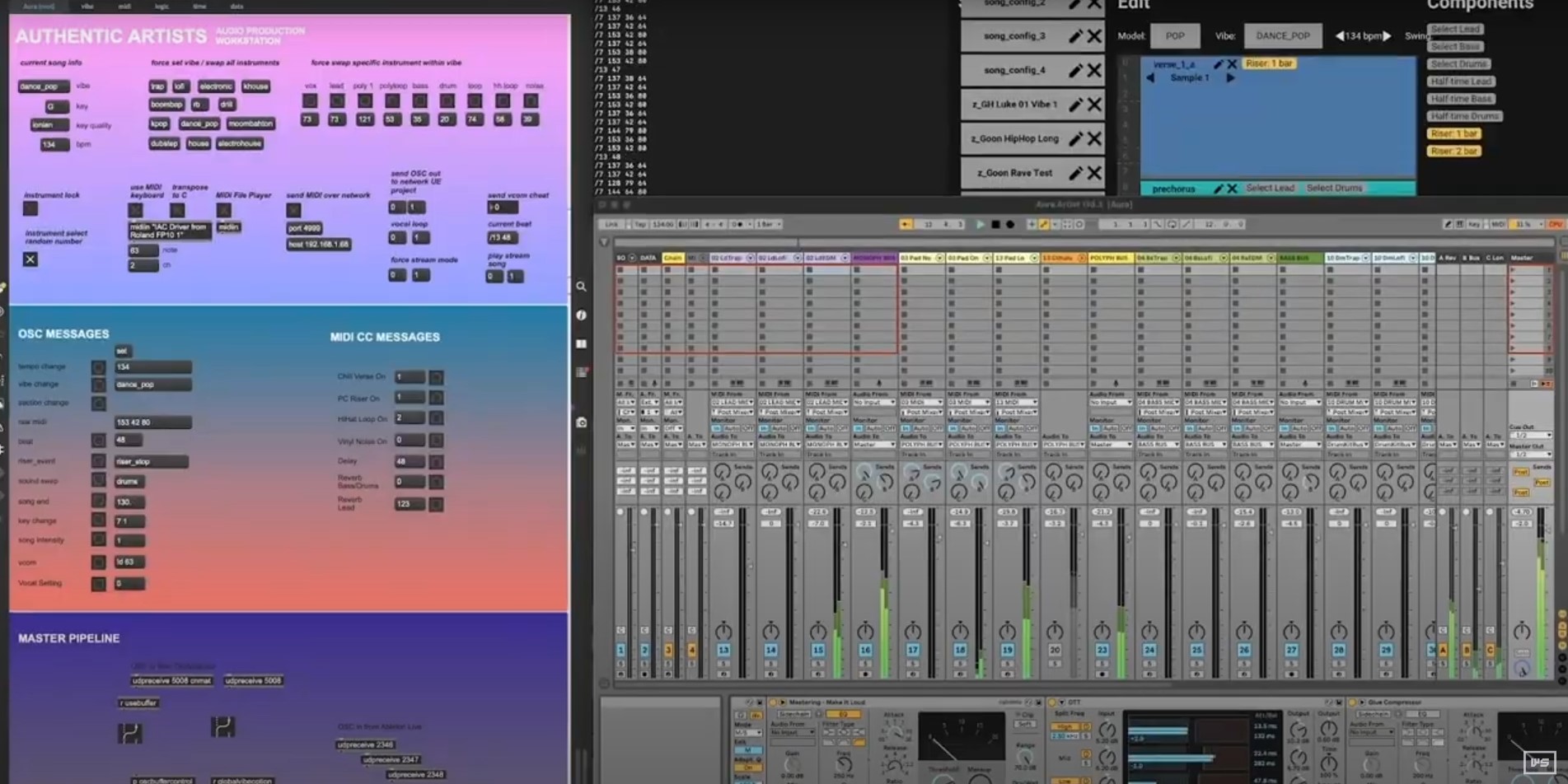Click the kpop vibe button

159,124
